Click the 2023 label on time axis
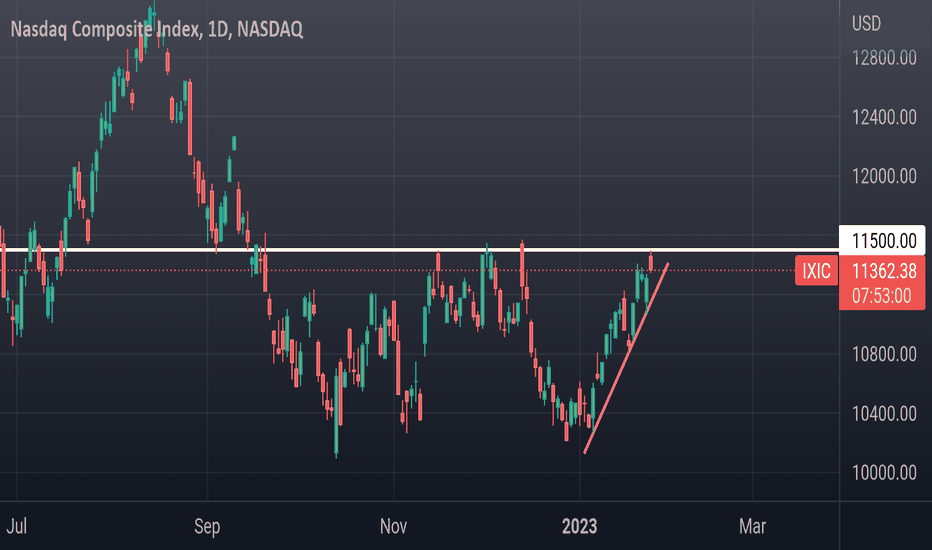 580,526
